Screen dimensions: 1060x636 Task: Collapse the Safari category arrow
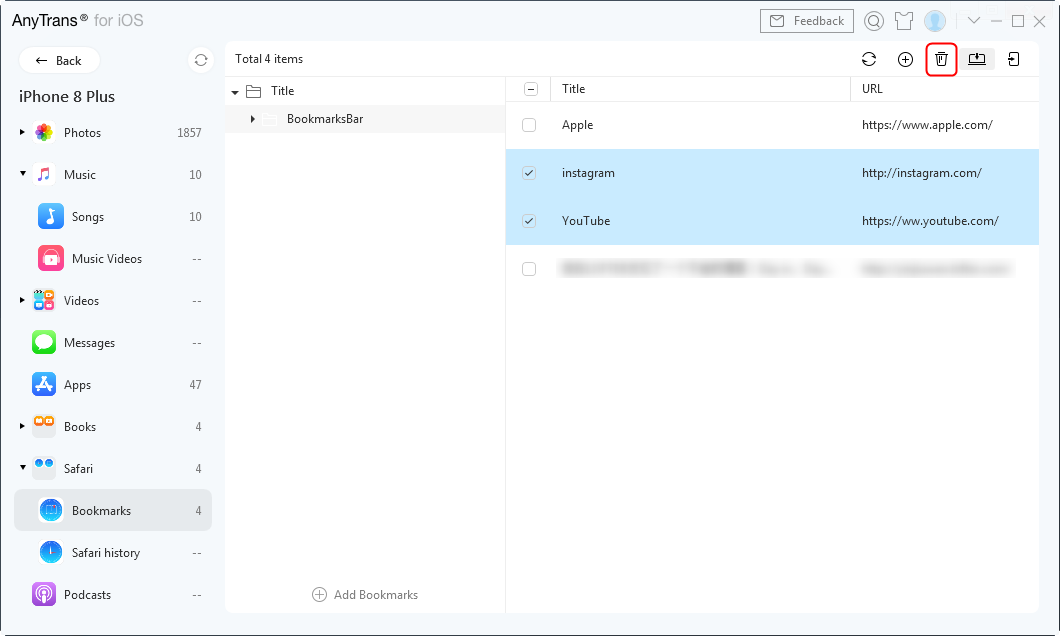(x=22, y=468)
